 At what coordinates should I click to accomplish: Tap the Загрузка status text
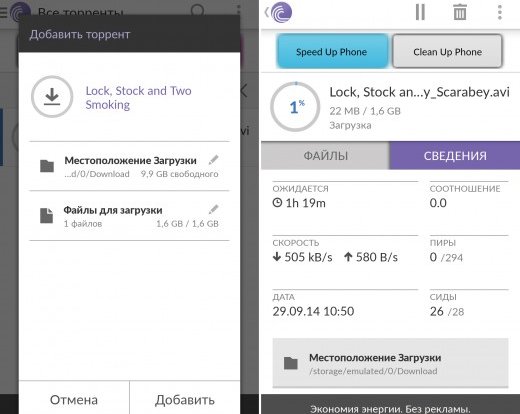tap(350, 126)
